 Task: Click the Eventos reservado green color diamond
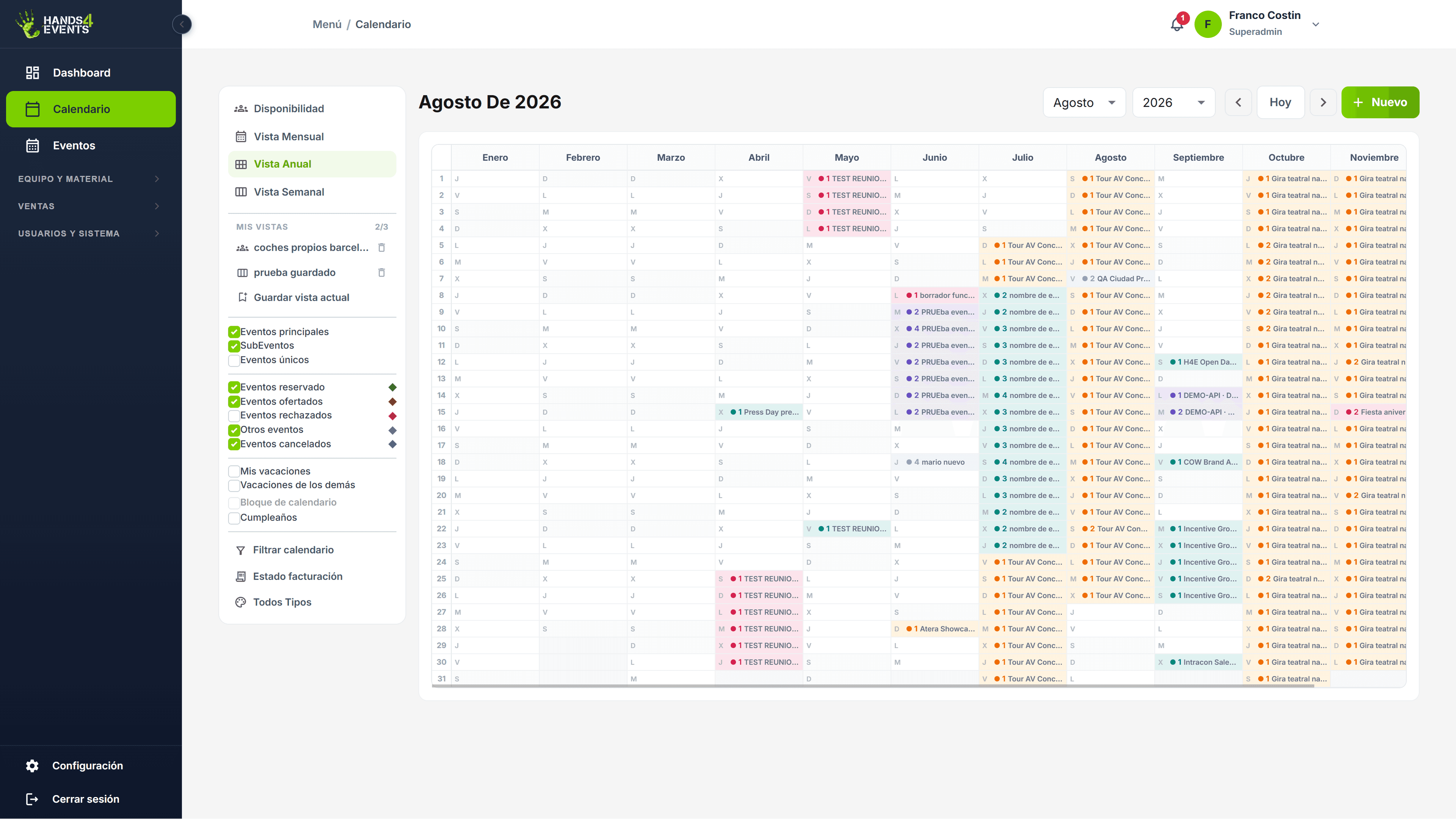click(x=392, y=387)
